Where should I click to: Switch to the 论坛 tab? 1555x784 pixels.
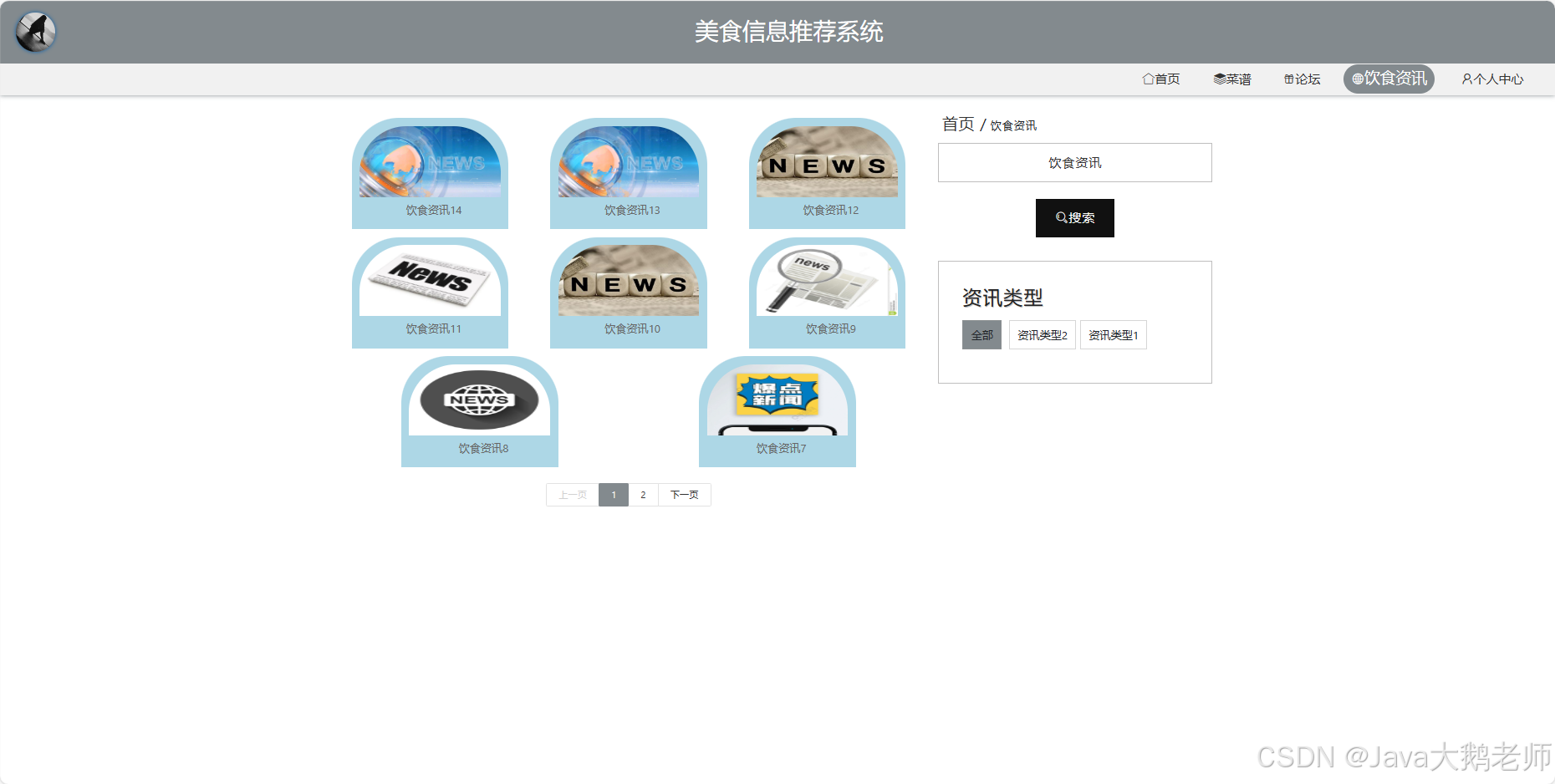click(x=1307, y=79)
